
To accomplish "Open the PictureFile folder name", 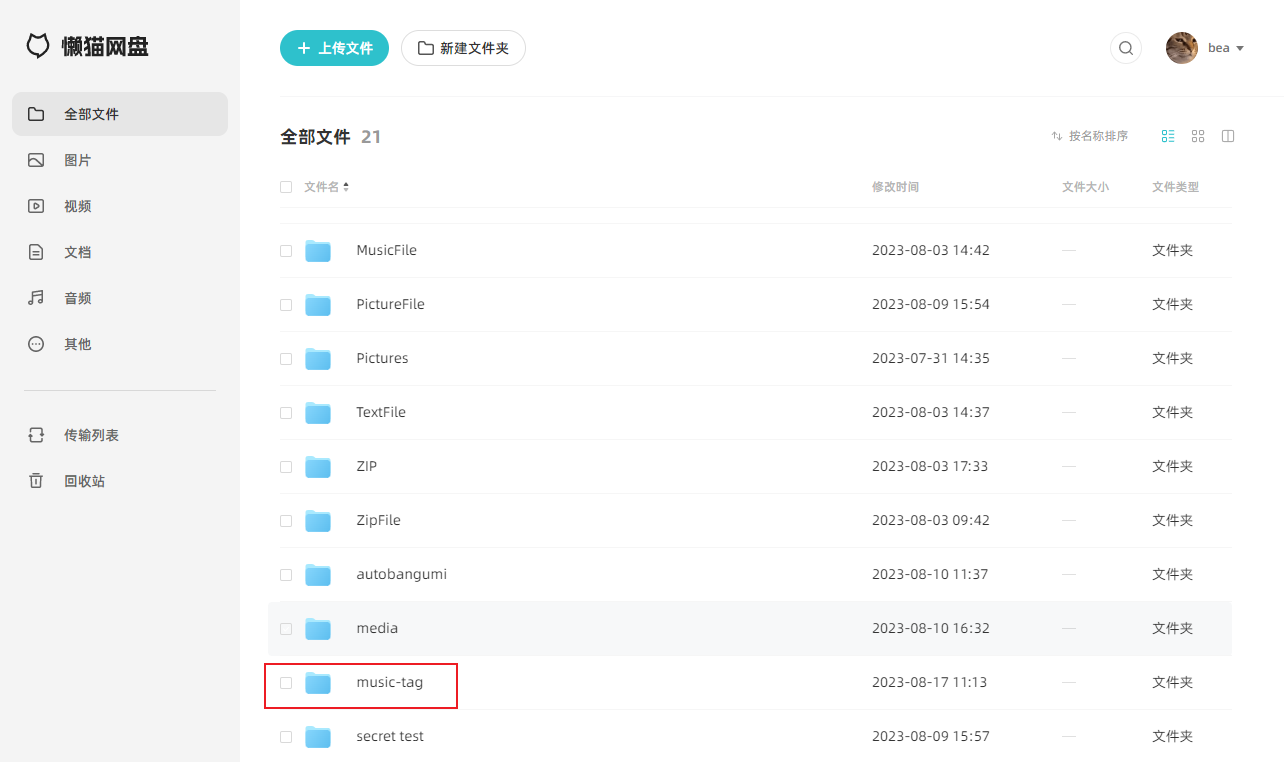I will [x=390, y=305].
